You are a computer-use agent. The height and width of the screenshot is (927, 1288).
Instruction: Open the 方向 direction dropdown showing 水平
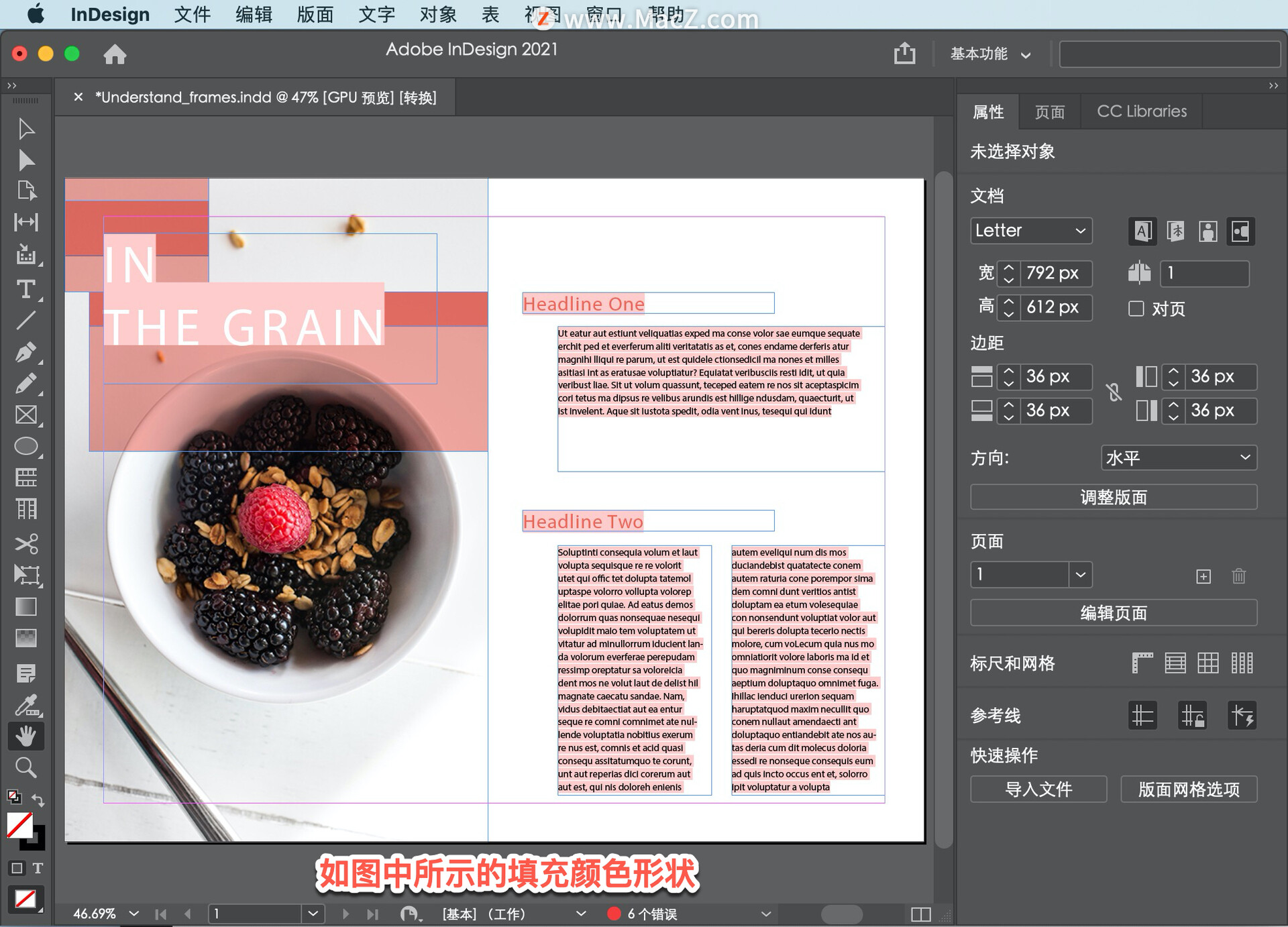pyautogui.click(x=1179, y=457)
